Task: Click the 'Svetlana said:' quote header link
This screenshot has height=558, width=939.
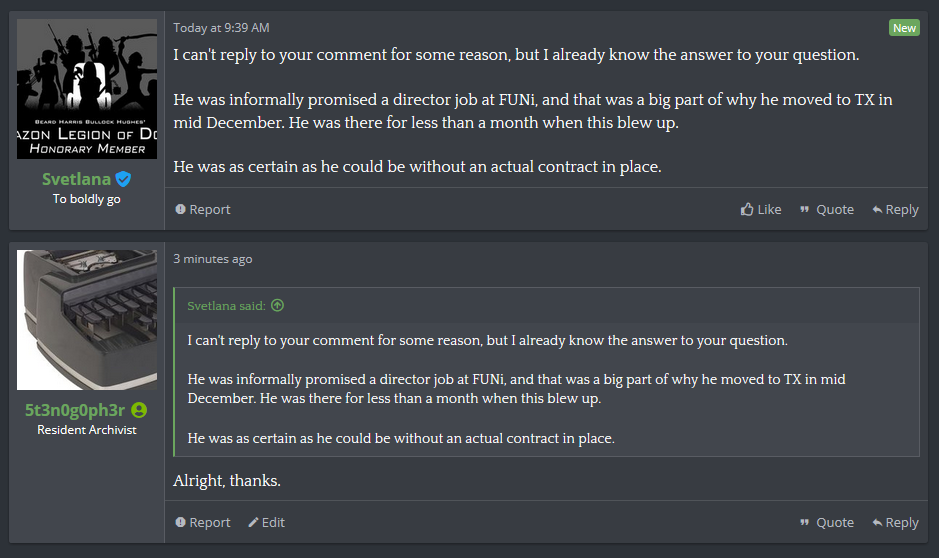Action: click(x=226, y=306)
